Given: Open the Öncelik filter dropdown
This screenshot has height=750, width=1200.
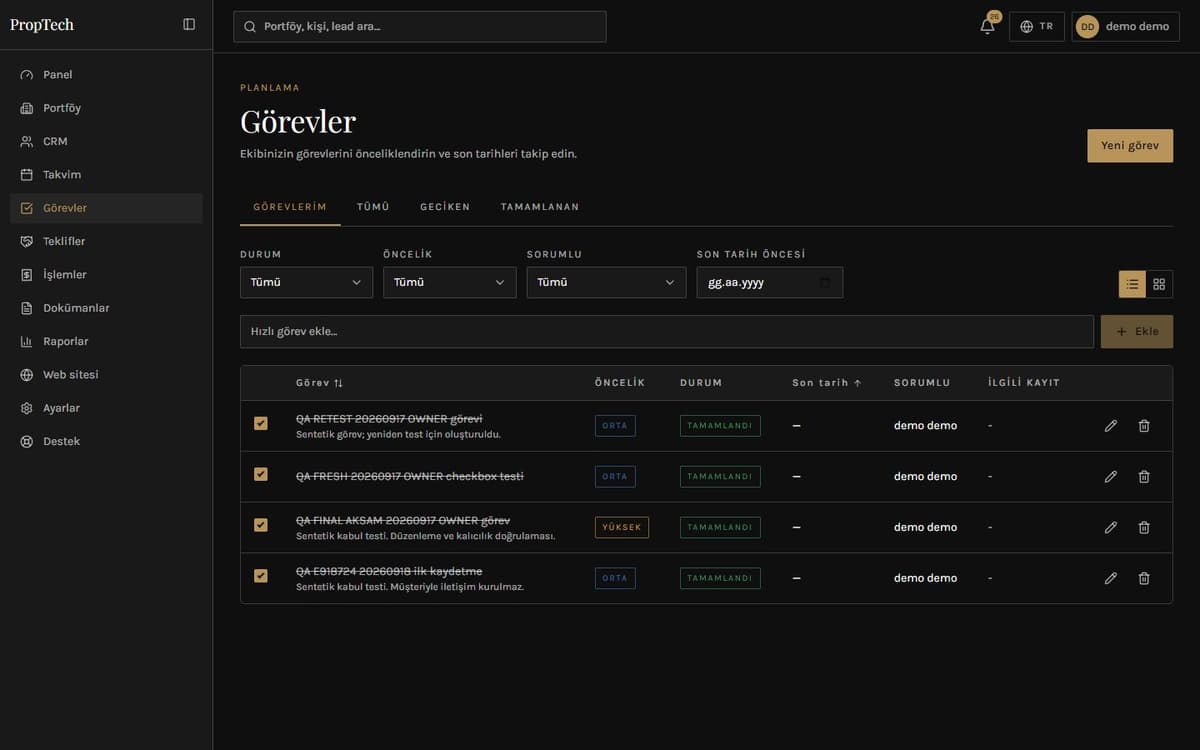Looking at the screenshot, I should tap(450, 283).
